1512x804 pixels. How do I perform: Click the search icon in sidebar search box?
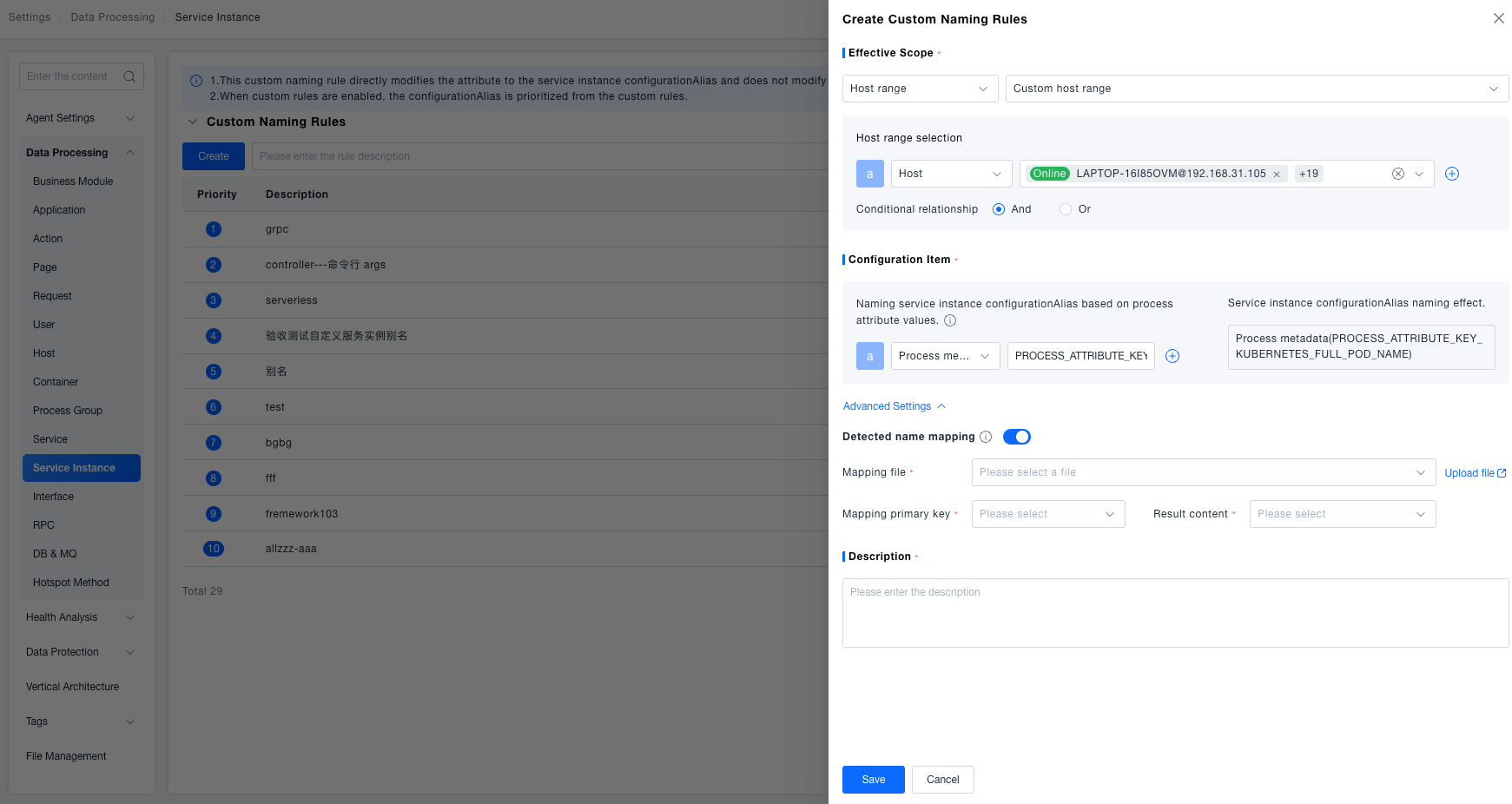coord(129,76)
